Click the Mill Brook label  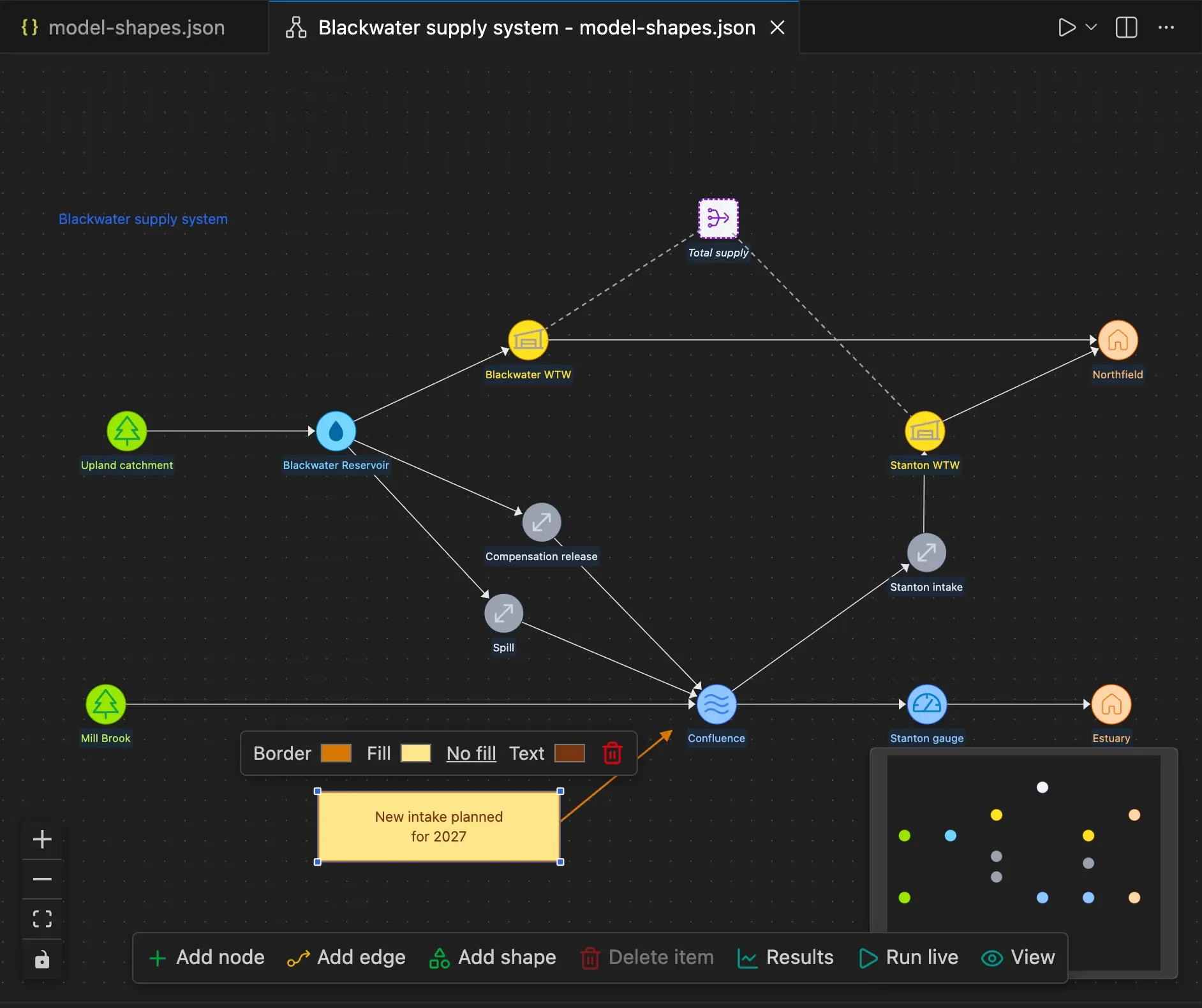(x=106, y=738)
